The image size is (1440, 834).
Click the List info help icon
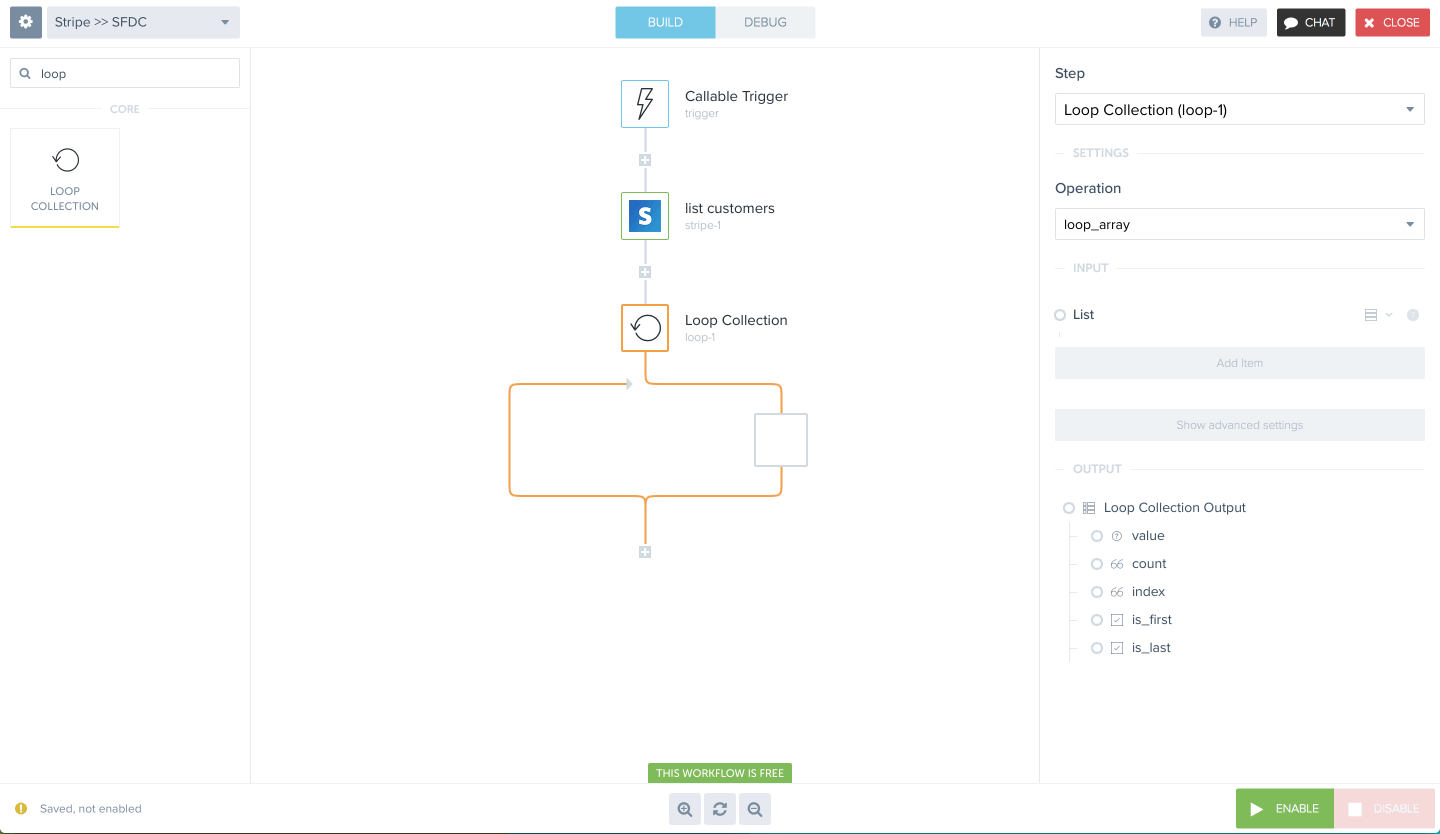tap(1413, 315)
